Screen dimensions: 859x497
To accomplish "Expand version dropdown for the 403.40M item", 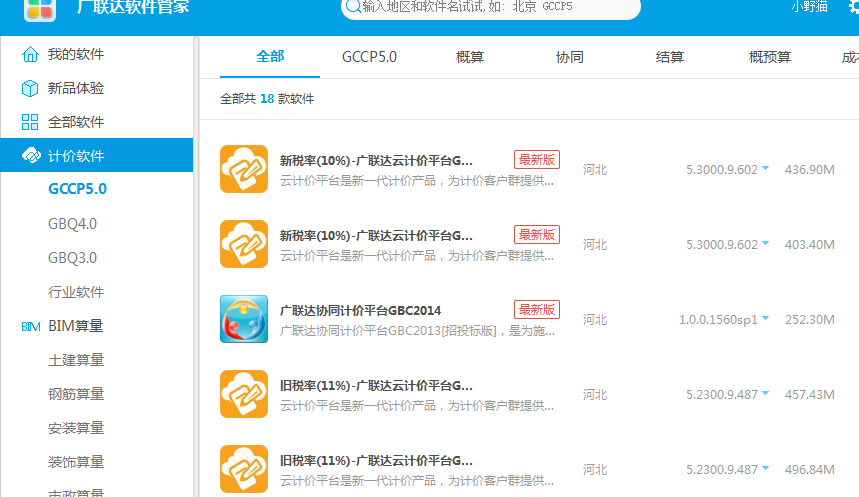I will (x=765, y=243).
